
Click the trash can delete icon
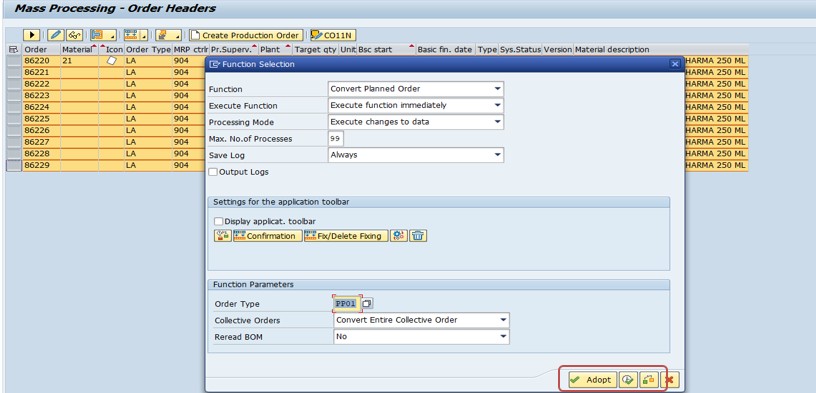[418, 236]
